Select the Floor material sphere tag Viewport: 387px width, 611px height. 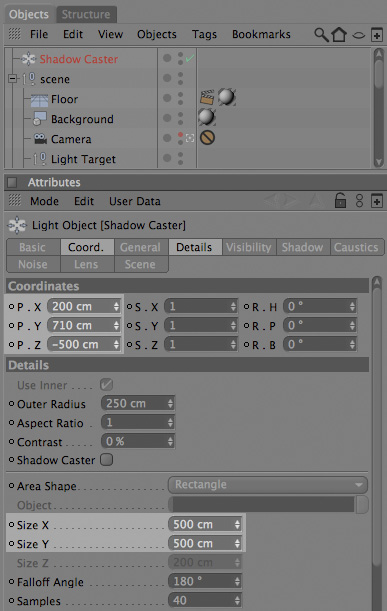point(226,97)
